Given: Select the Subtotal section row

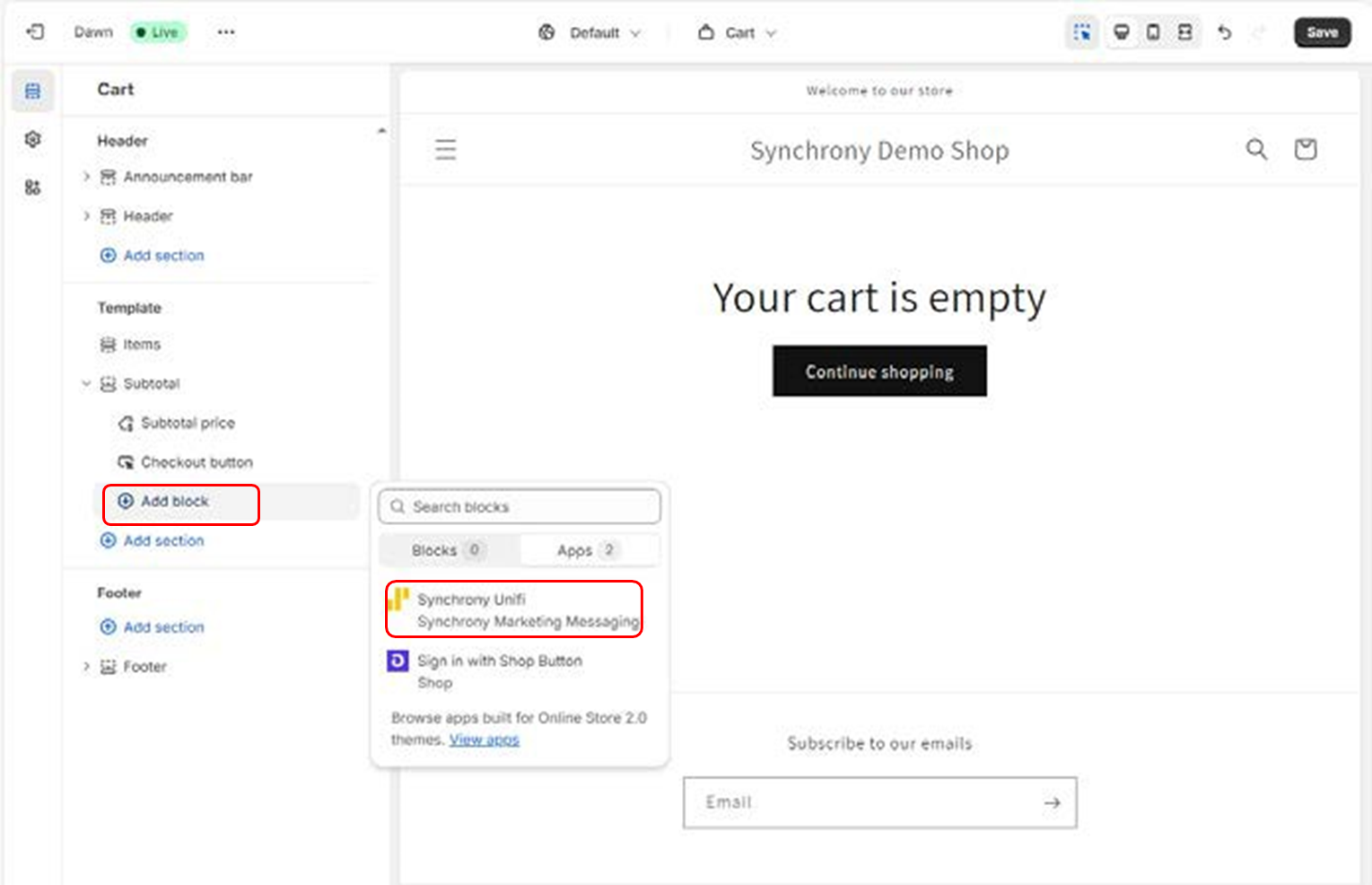Looking at the screenshot, I should (x=152, y=383).
